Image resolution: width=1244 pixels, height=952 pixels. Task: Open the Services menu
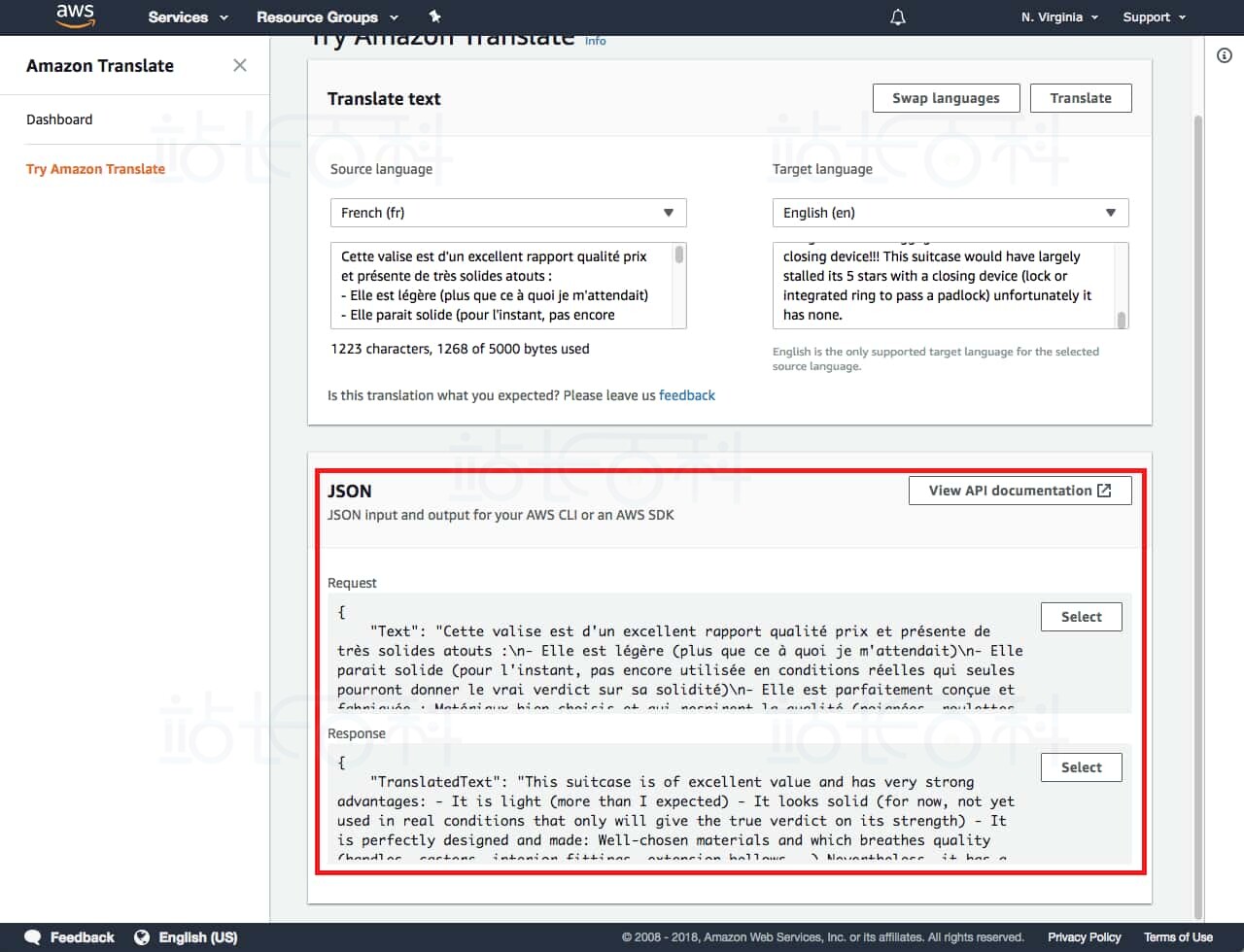[x=188, y=17]
